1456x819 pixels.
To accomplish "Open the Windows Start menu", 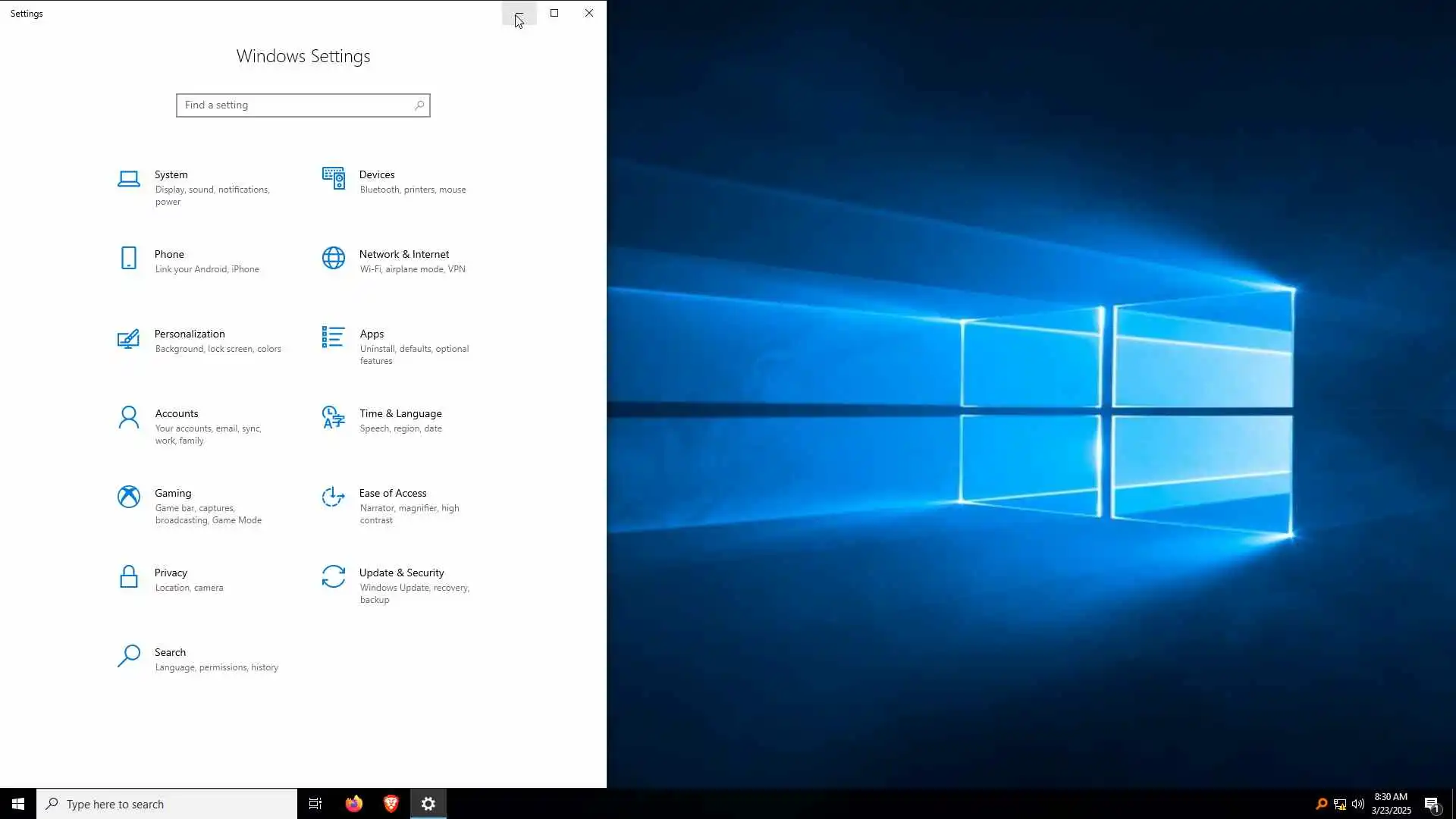I will tap(18, 804).
